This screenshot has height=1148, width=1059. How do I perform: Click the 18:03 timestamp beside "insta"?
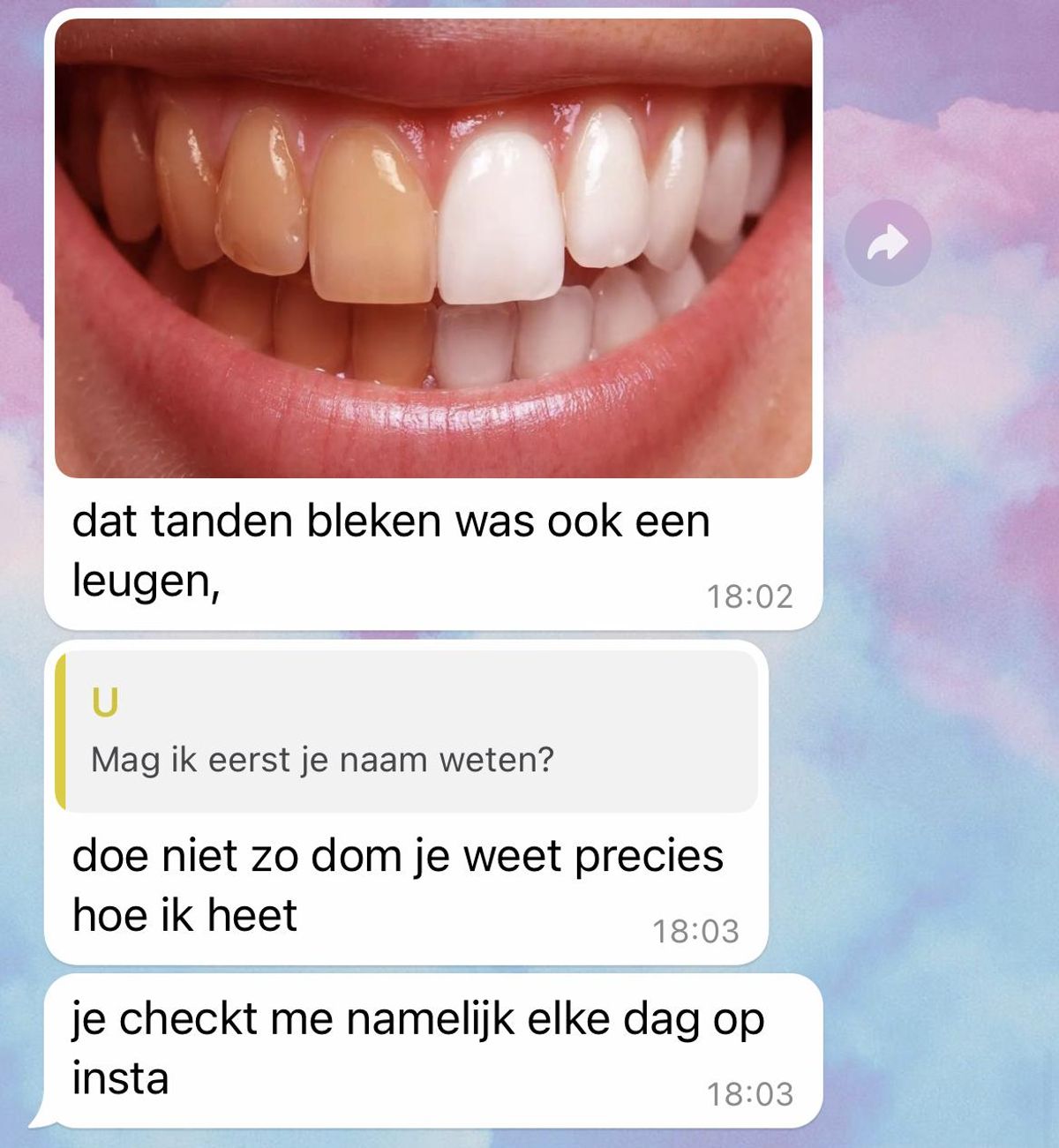click(x=749, y=1094)
